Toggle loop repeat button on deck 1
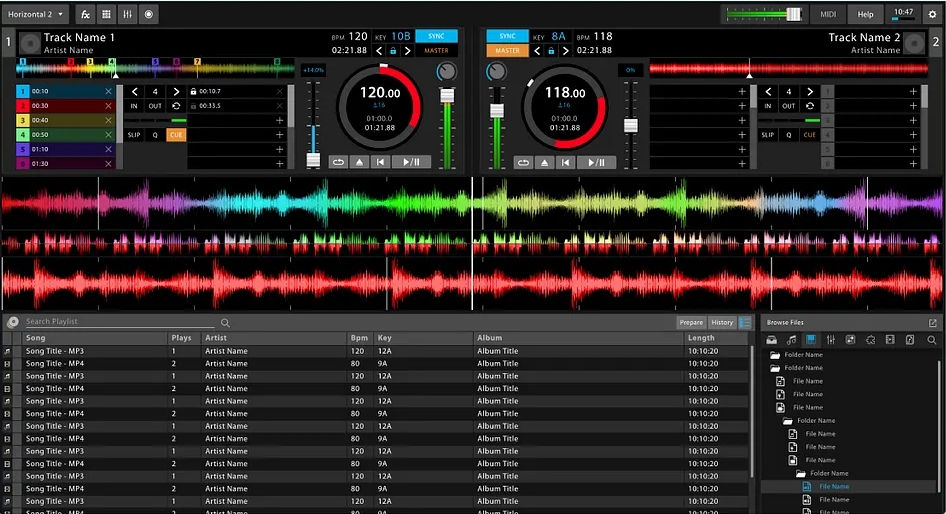The width and height of the screenshot is (946, 514). [338, 162]
